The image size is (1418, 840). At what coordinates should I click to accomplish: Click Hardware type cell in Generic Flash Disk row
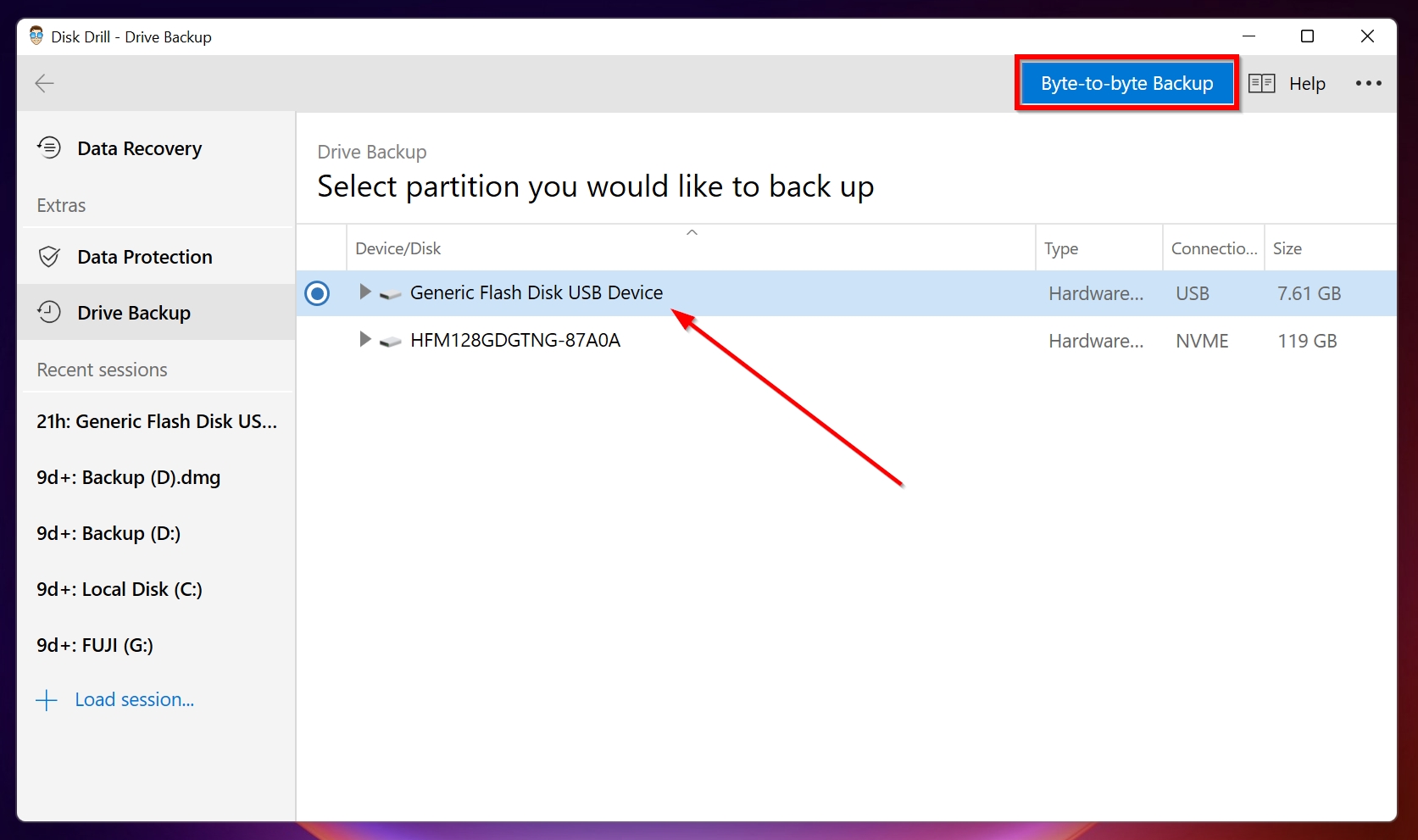[x=1096, y=293]
